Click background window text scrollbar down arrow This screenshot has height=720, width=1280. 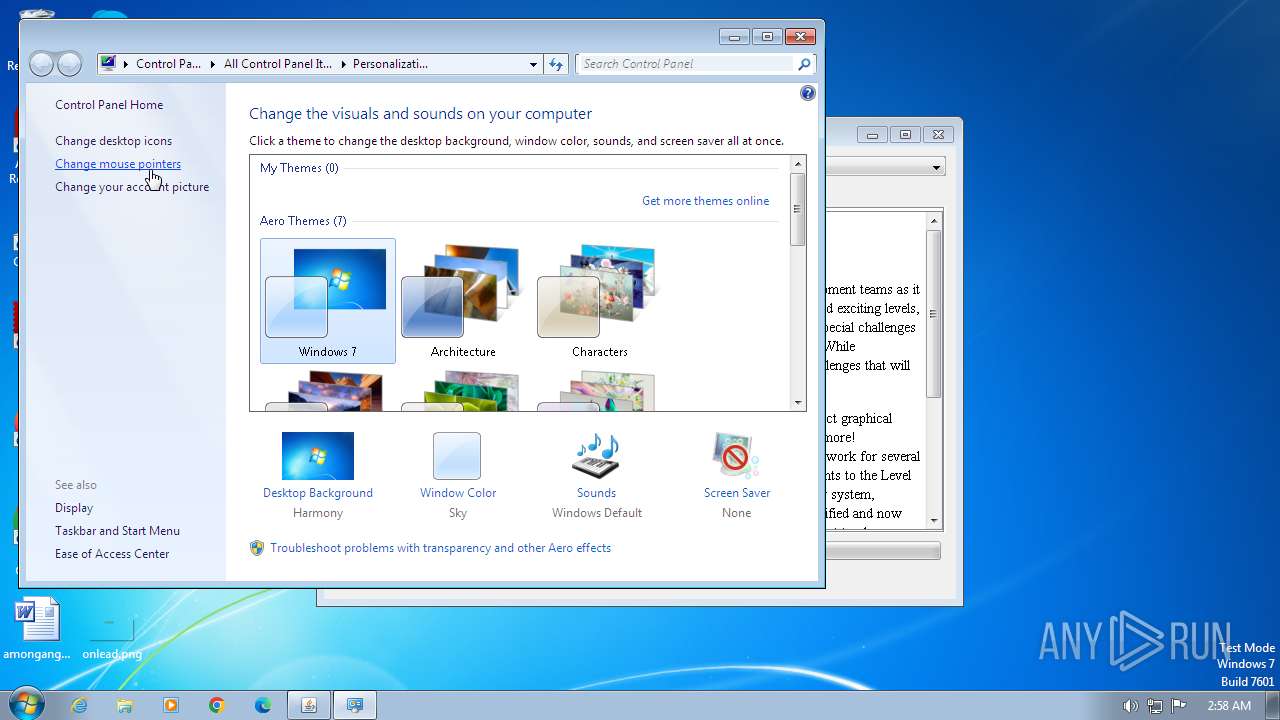tap(935, 521)
